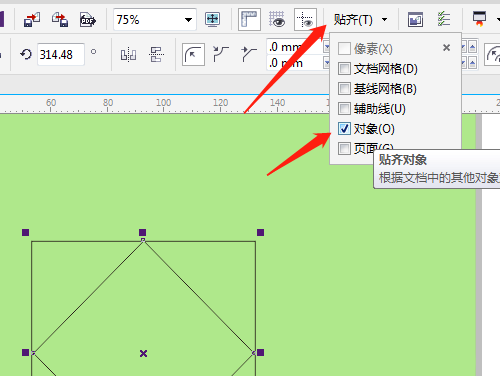Close the snap options popup
Viewport: 500px width, 376px height.
(447, 48)
